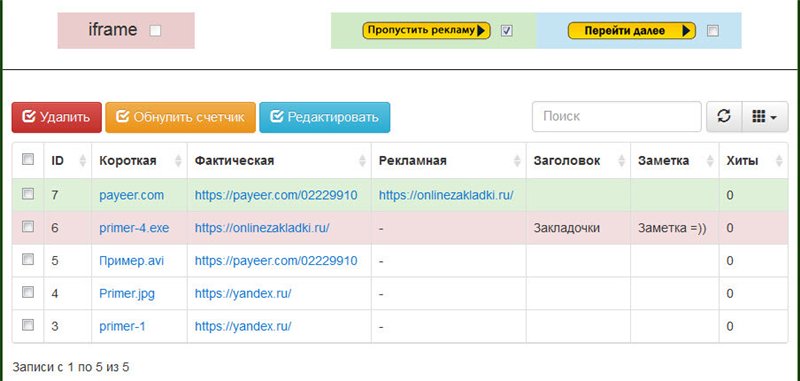
Task: Click the Удалить button
Action: 57,117
